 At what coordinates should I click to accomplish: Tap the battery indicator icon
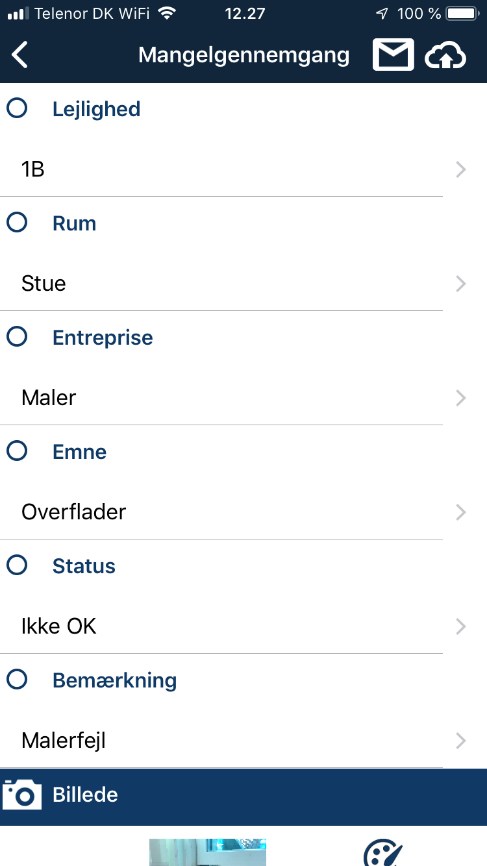pyautogui.click(x=462, y=14)
